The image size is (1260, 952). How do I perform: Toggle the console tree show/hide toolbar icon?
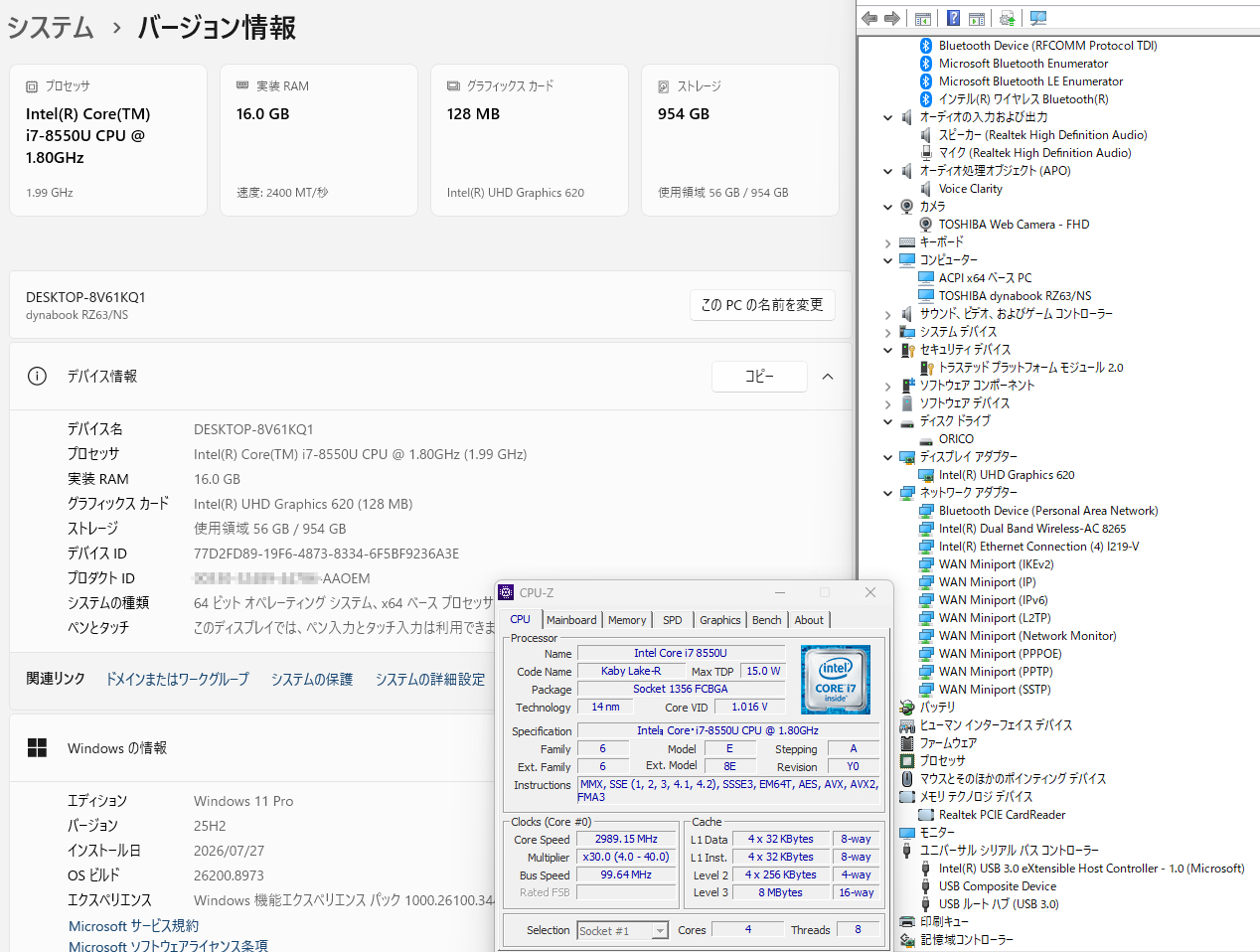pyautogui.click(x=922, y=18)
